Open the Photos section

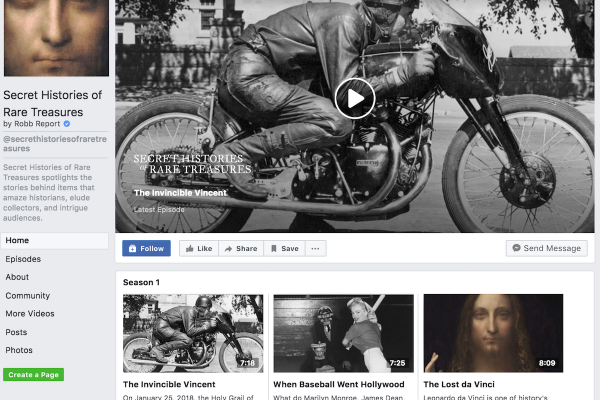[x=19, y=350]
